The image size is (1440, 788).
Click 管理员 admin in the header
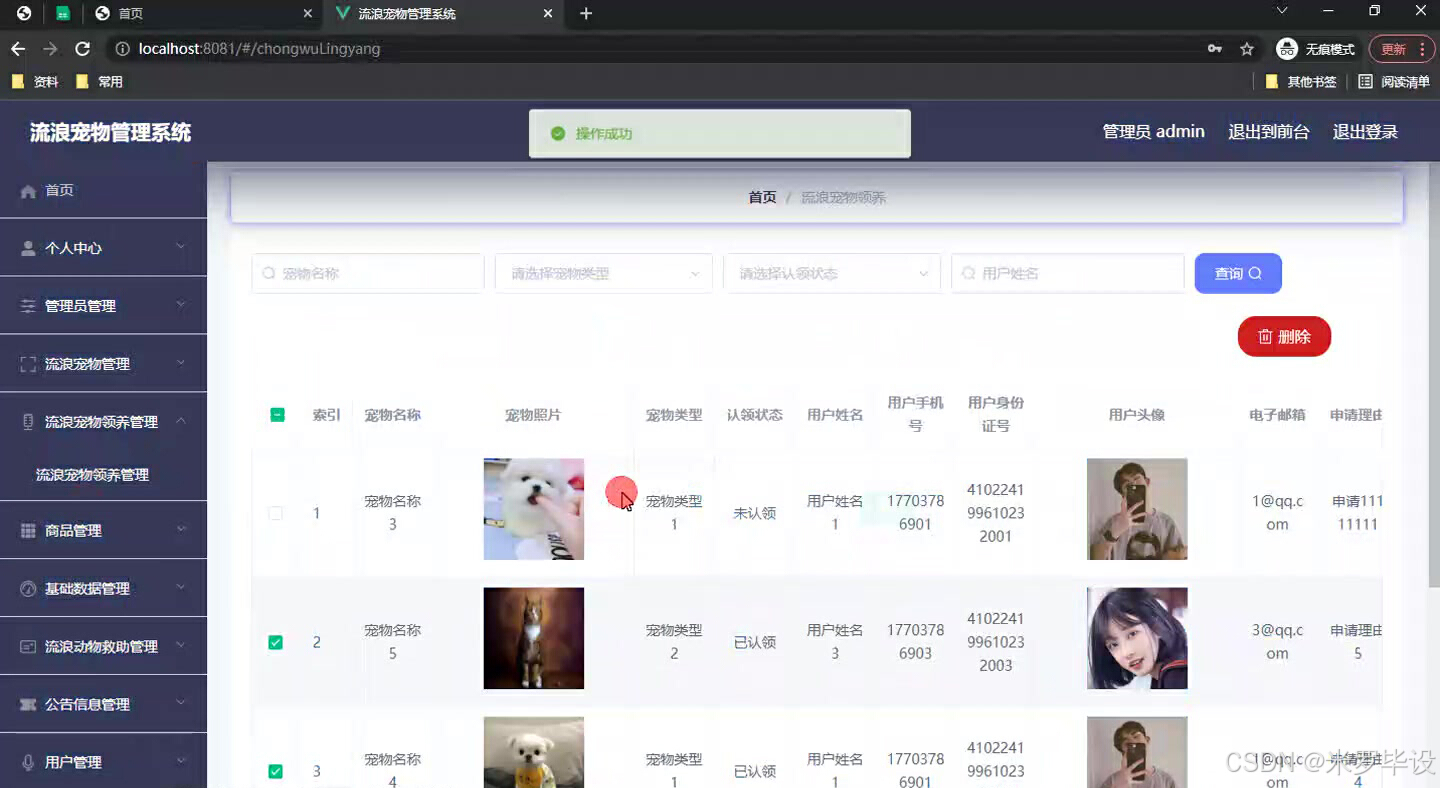[1153, 132]
